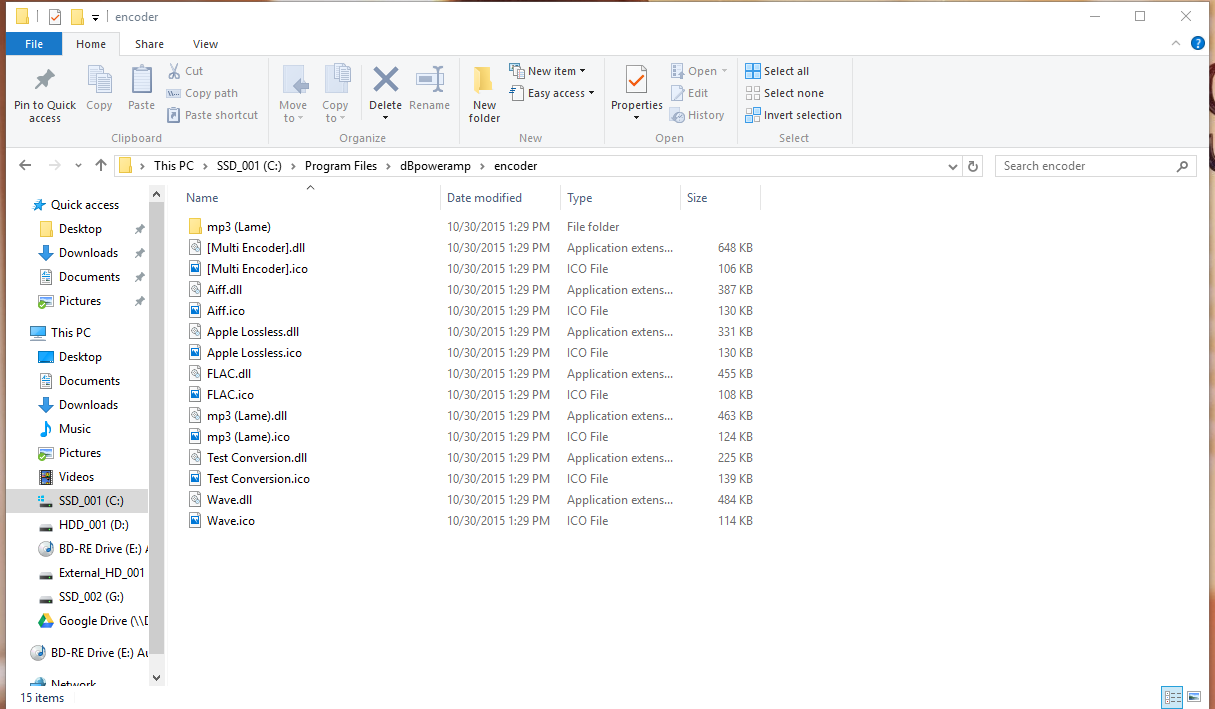Open address bar history dropdown arrow

(x=953, y=166)
